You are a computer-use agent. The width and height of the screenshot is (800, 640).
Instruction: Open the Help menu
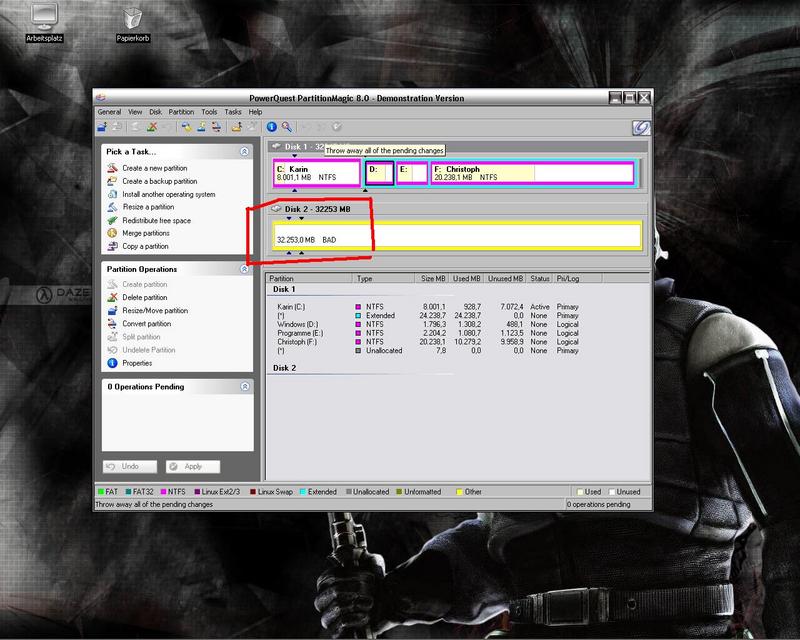(256, 112)
